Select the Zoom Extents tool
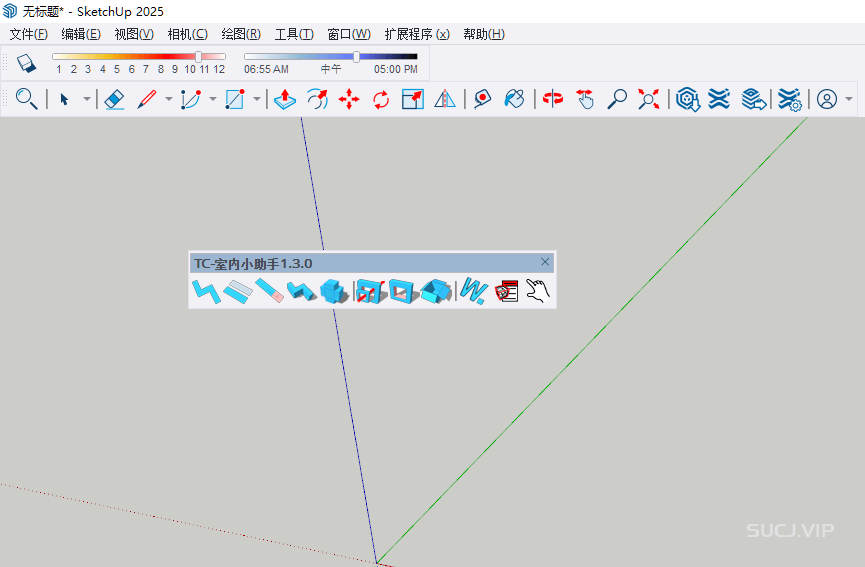 tap(649, 99)
